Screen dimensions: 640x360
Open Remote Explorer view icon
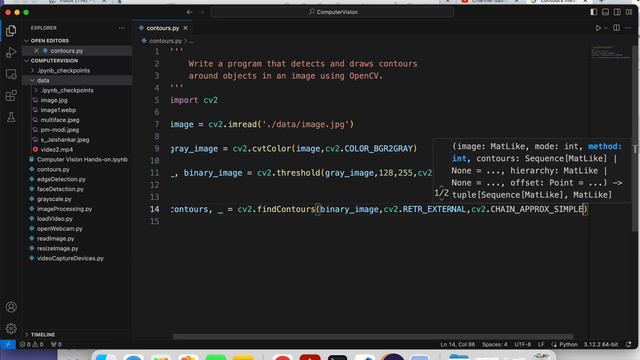(x=11, y=74)
